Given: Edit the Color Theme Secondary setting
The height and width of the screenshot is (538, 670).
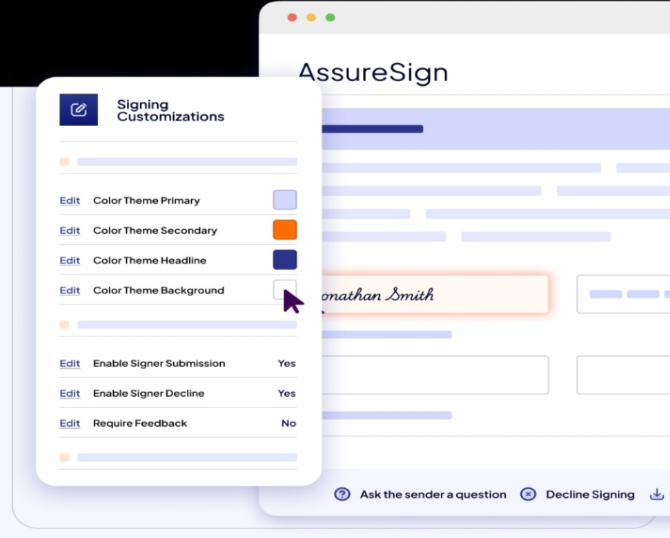Looking at the screenshot, I should tap(70, 230).
